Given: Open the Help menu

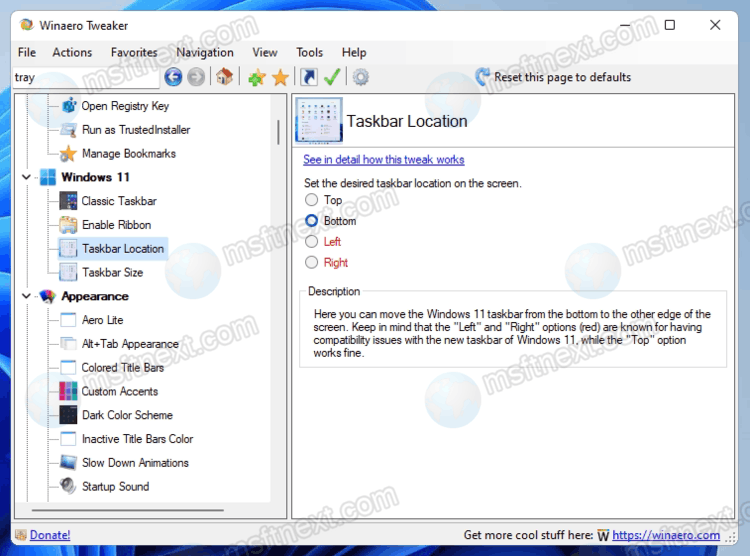Looking at the screenshot, I should click(x=354, y=52).
